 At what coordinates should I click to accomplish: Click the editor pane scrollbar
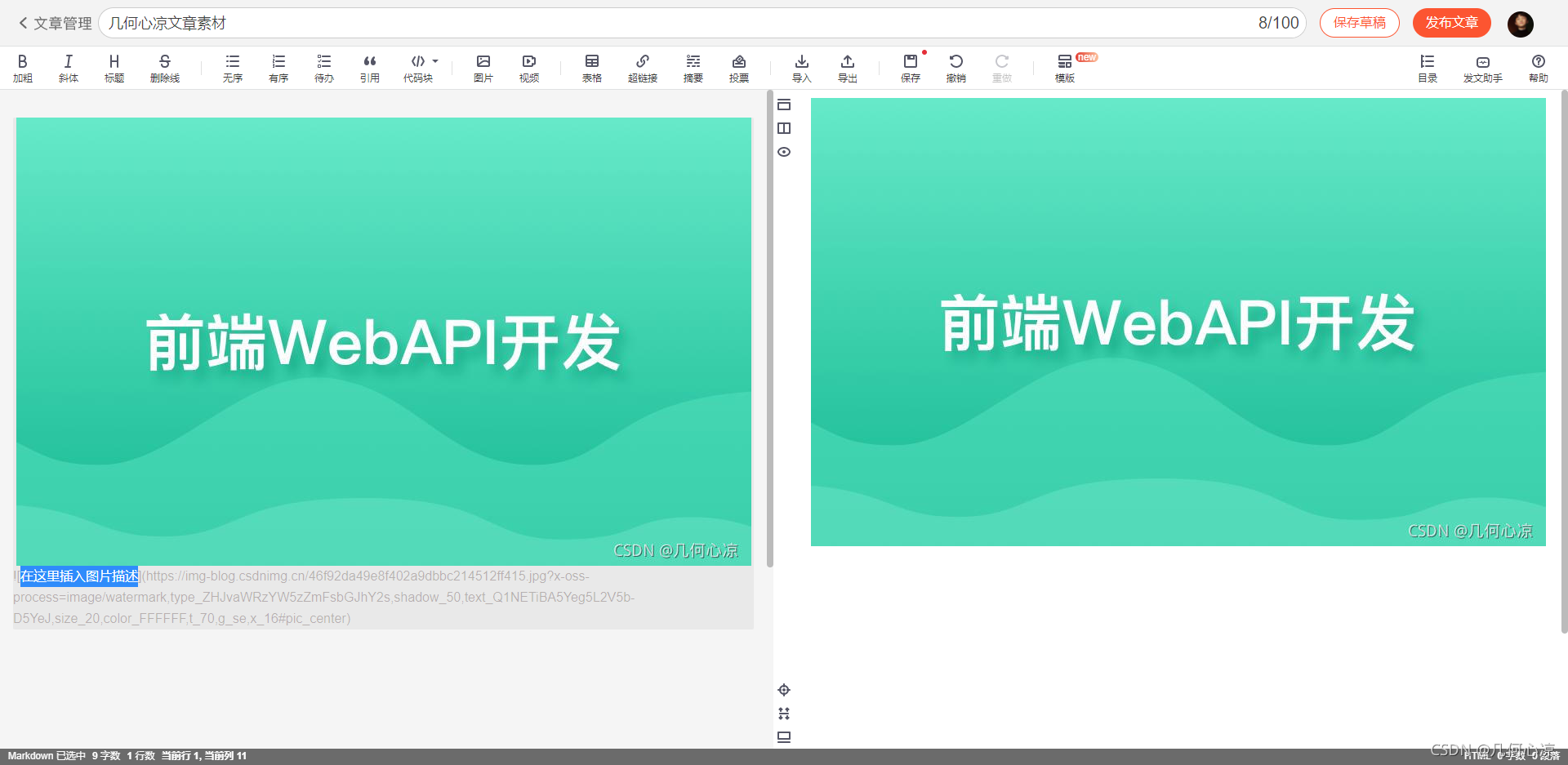[x=770, y=330]
